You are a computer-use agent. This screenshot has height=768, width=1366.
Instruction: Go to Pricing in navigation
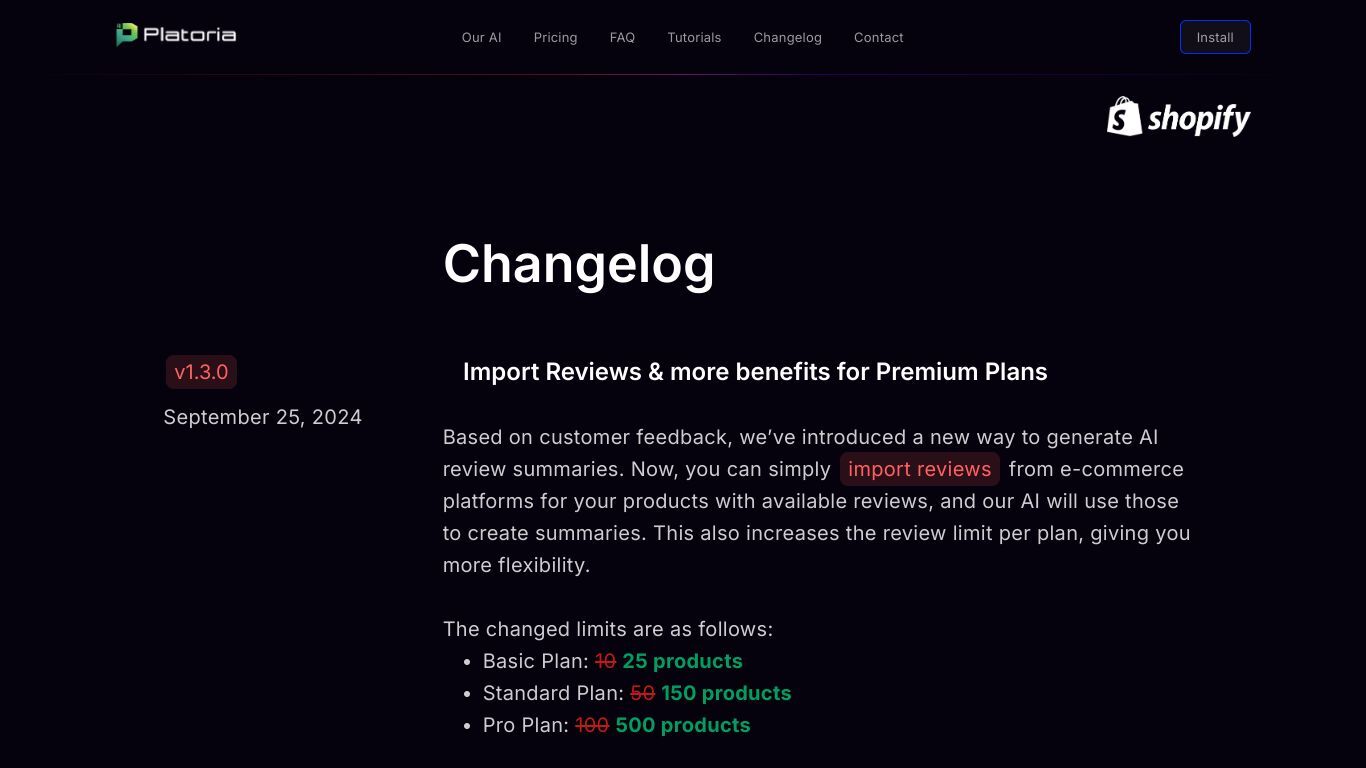pos(555,37)
